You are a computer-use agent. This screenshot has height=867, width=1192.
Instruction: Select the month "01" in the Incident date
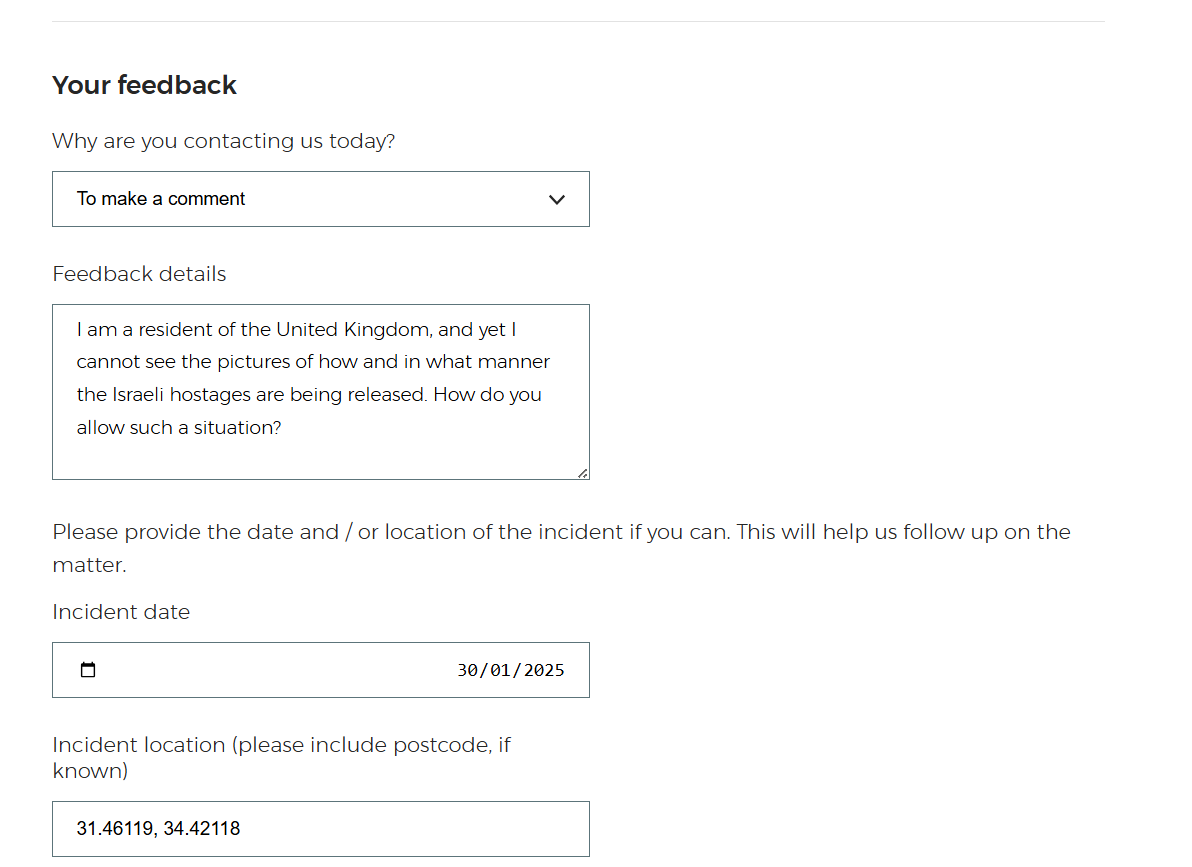(x=500, y=670)
